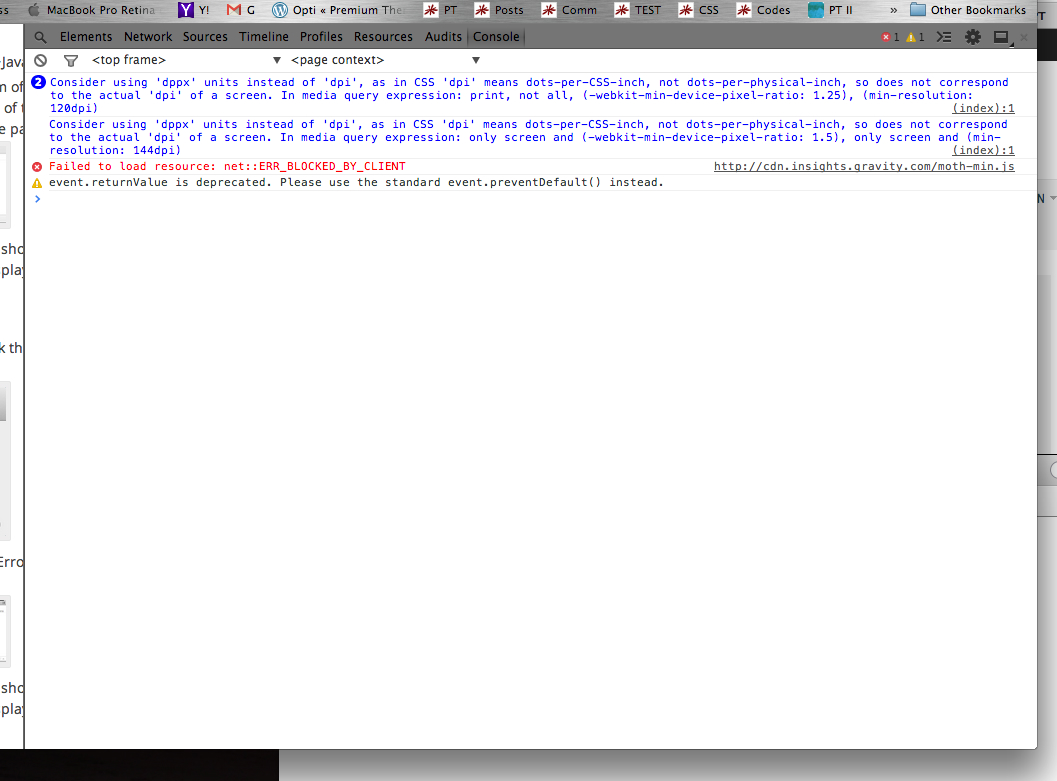
Task: Click the search magnifier icon in DevTools
Action: 41,37
